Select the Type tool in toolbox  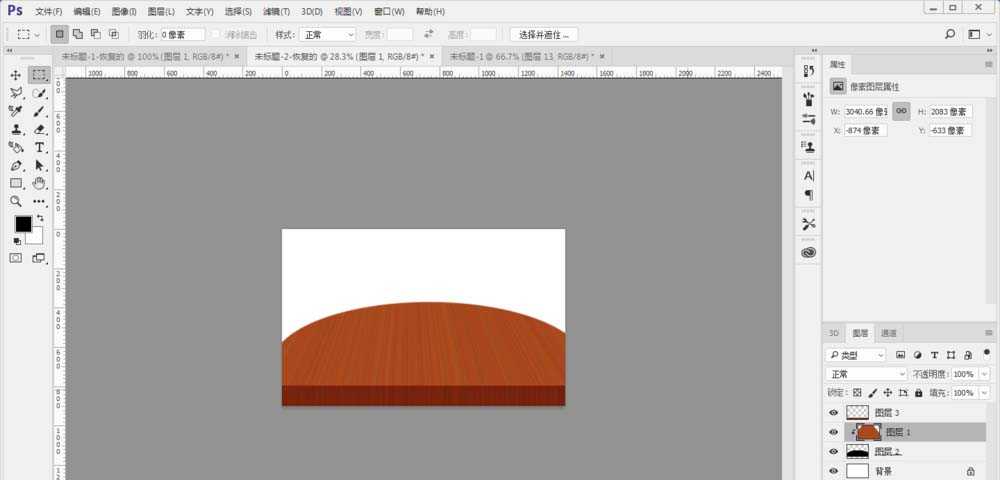(x=40, y=147)
